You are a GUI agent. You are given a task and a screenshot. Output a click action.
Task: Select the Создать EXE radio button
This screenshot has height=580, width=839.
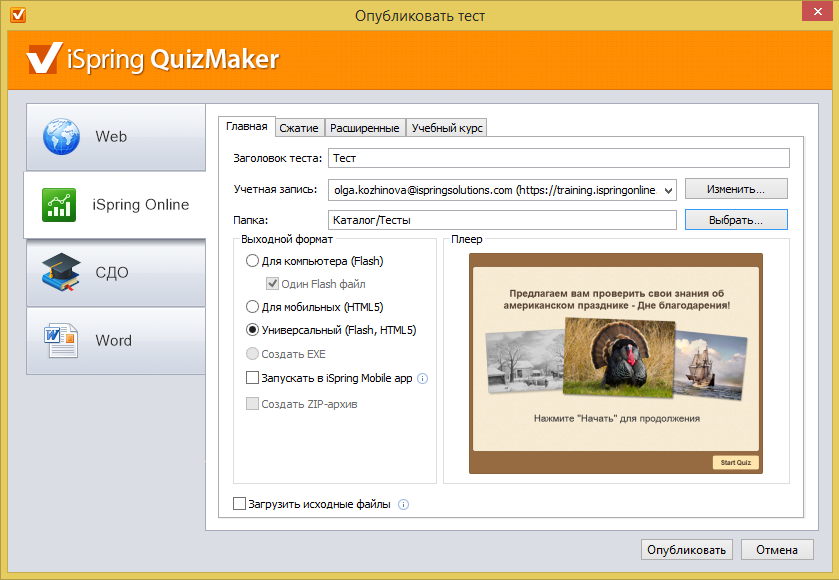tap(252, 354)
